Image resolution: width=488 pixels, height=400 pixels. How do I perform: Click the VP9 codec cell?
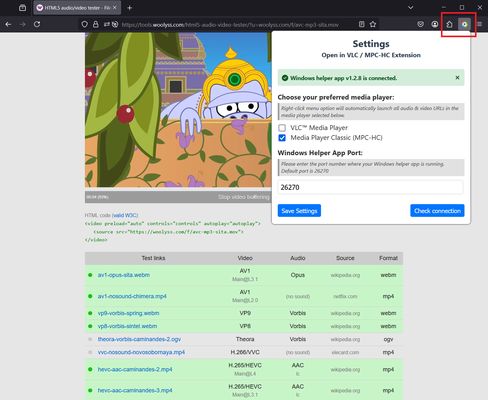[245, 313]
